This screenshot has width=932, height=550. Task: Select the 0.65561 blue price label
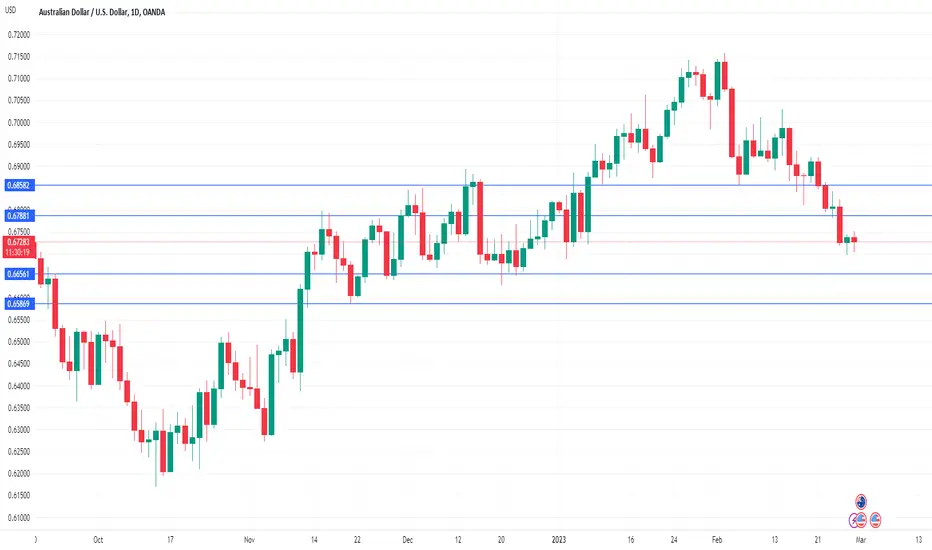click(x=18, y=274)
